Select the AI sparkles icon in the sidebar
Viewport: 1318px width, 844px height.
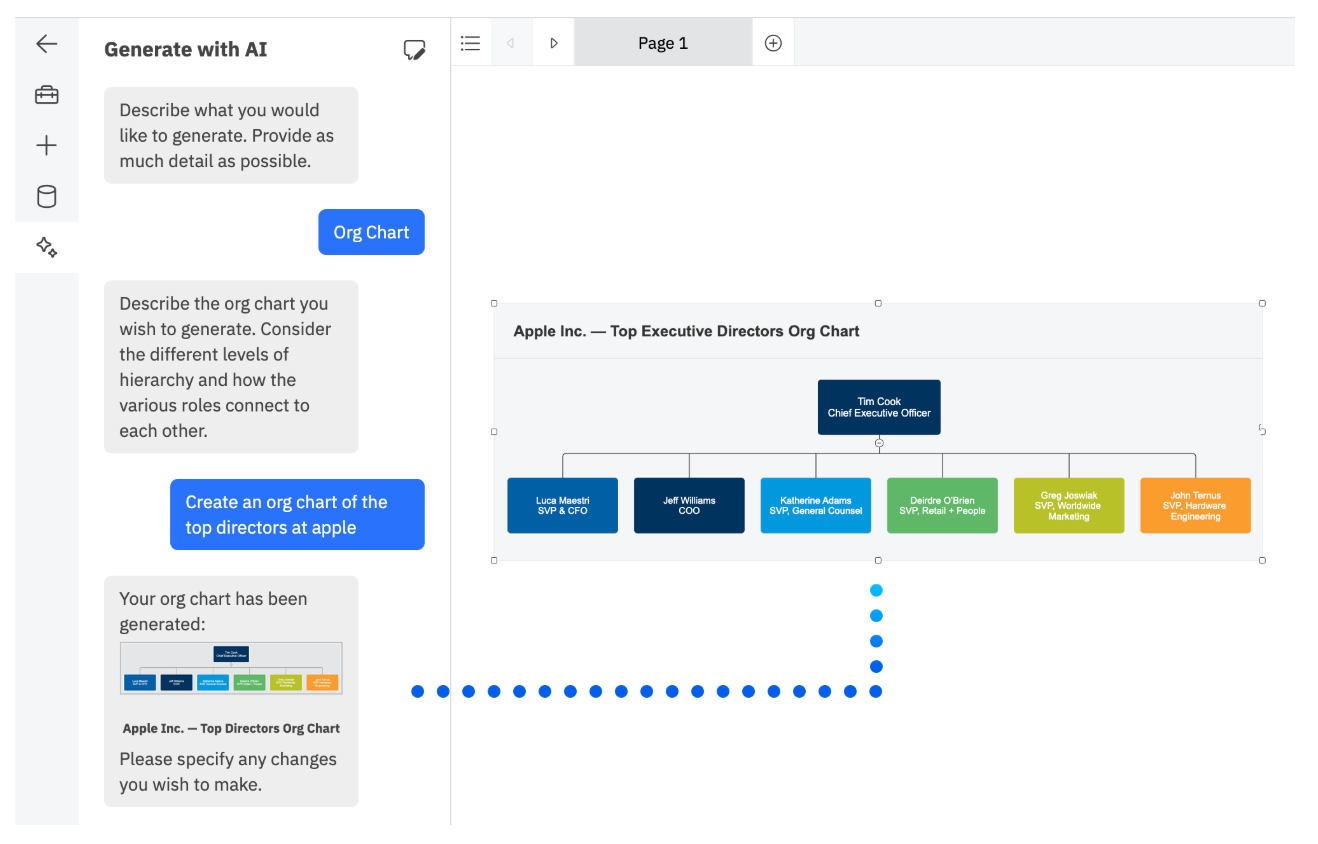[46, 247]
